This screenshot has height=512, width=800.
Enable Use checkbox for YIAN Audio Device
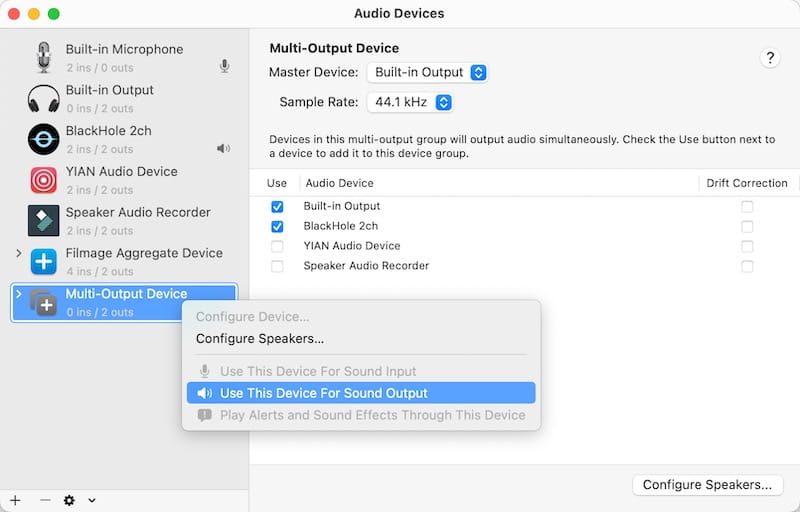(277, 246)
